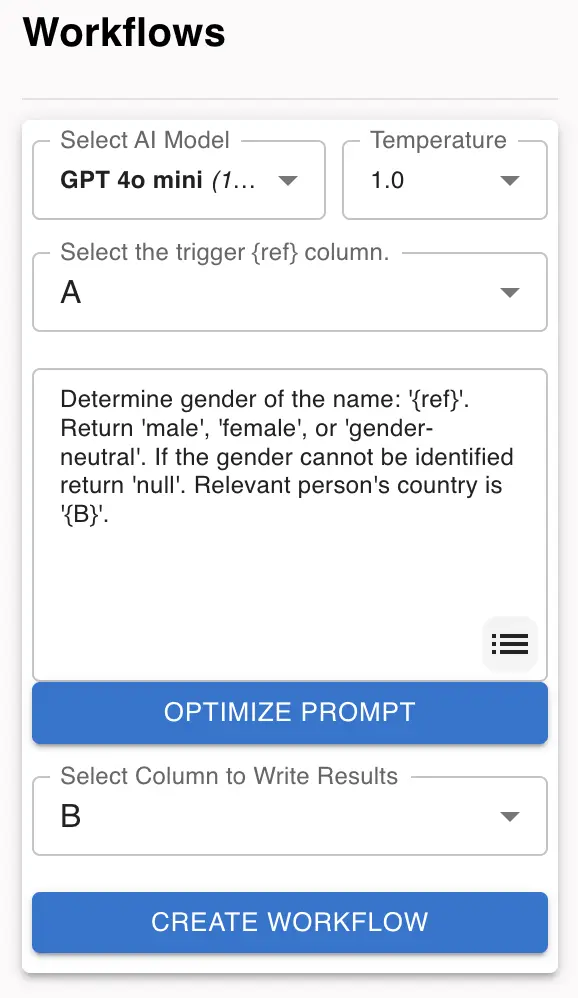Click the CREATE WORKFLOW button

pyautogui.click(x=290, y=922)
